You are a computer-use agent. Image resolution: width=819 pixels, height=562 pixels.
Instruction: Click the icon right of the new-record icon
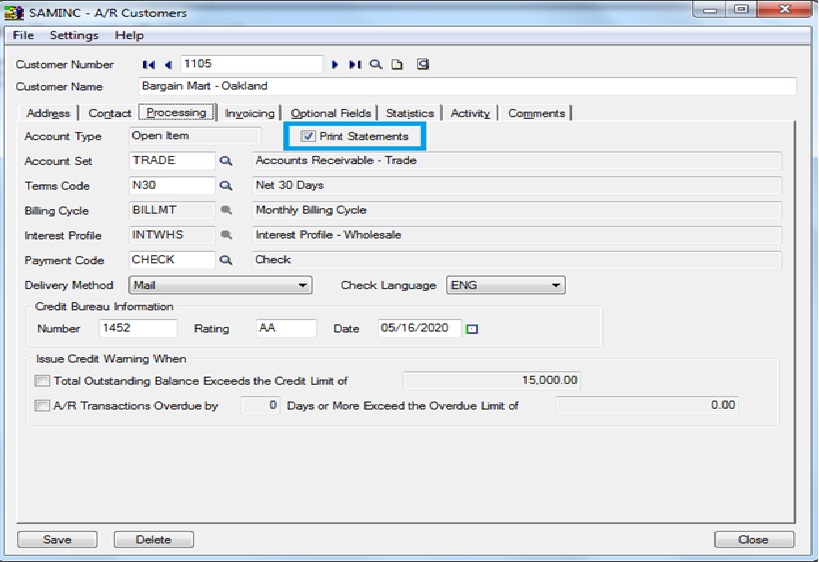pos(423,64)
